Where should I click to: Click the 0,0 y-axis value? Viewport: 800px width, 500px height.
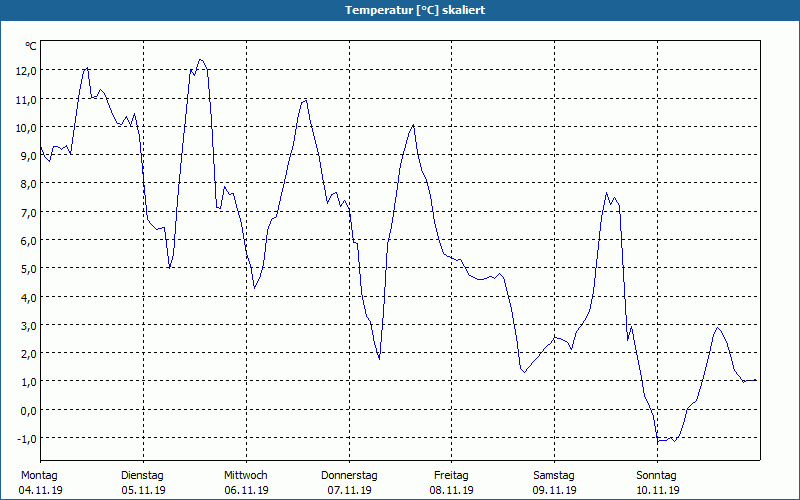coord(29,411)
